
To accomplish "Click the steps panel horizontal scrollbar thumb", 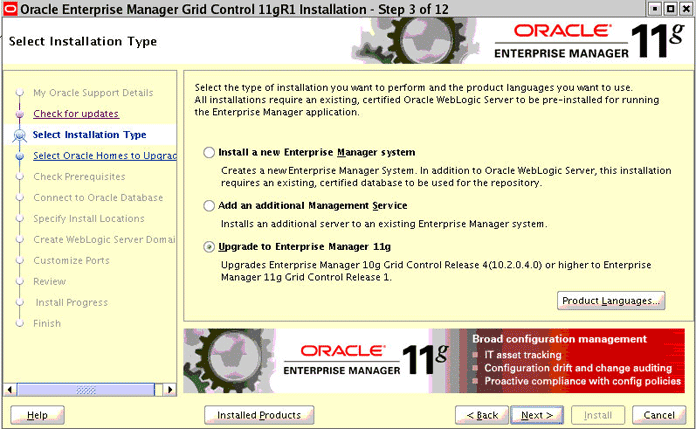I will pos(86,390).
